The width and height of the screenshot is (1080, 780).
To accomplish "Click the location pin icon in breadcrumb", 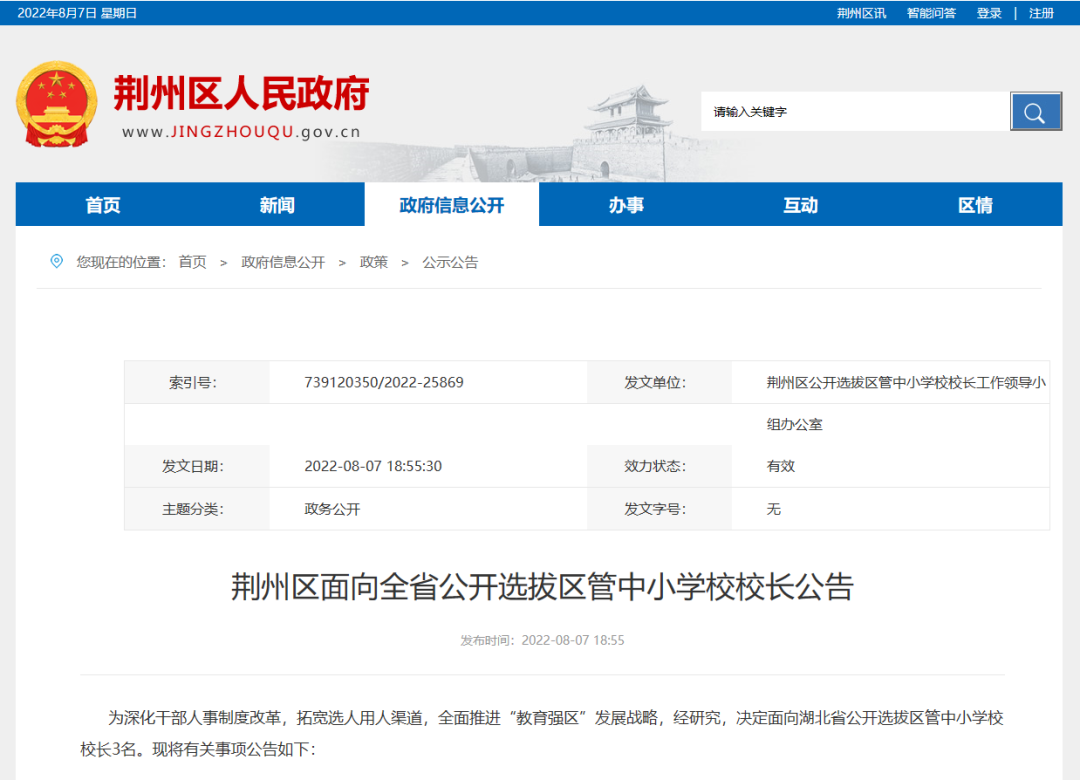I will (x=56, y=262).
